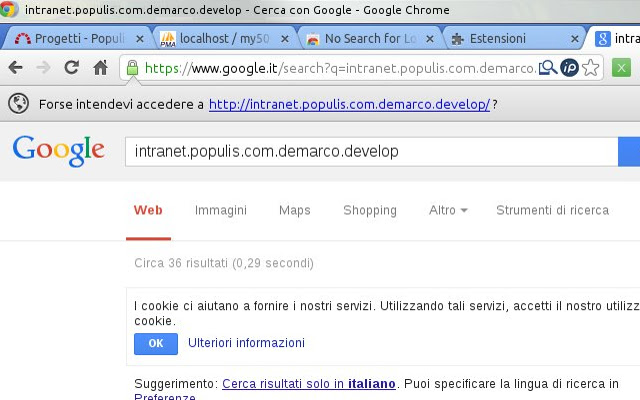The width and height of the screenshot is (640, 400).
Task: Open Strumenti di ricerca options
Action: tap(552, 210)
